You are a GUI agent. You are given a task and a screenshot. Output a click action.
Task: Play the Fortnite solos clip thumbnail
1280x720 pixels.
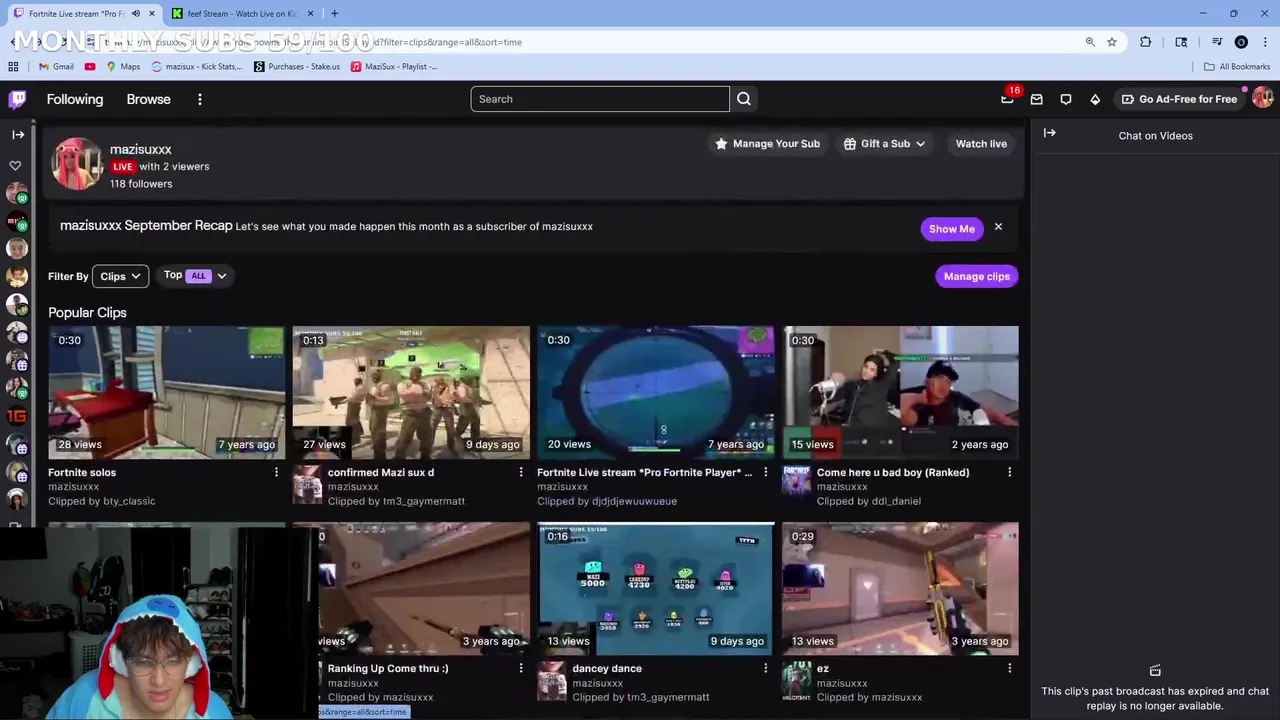[x=166, y=392]
